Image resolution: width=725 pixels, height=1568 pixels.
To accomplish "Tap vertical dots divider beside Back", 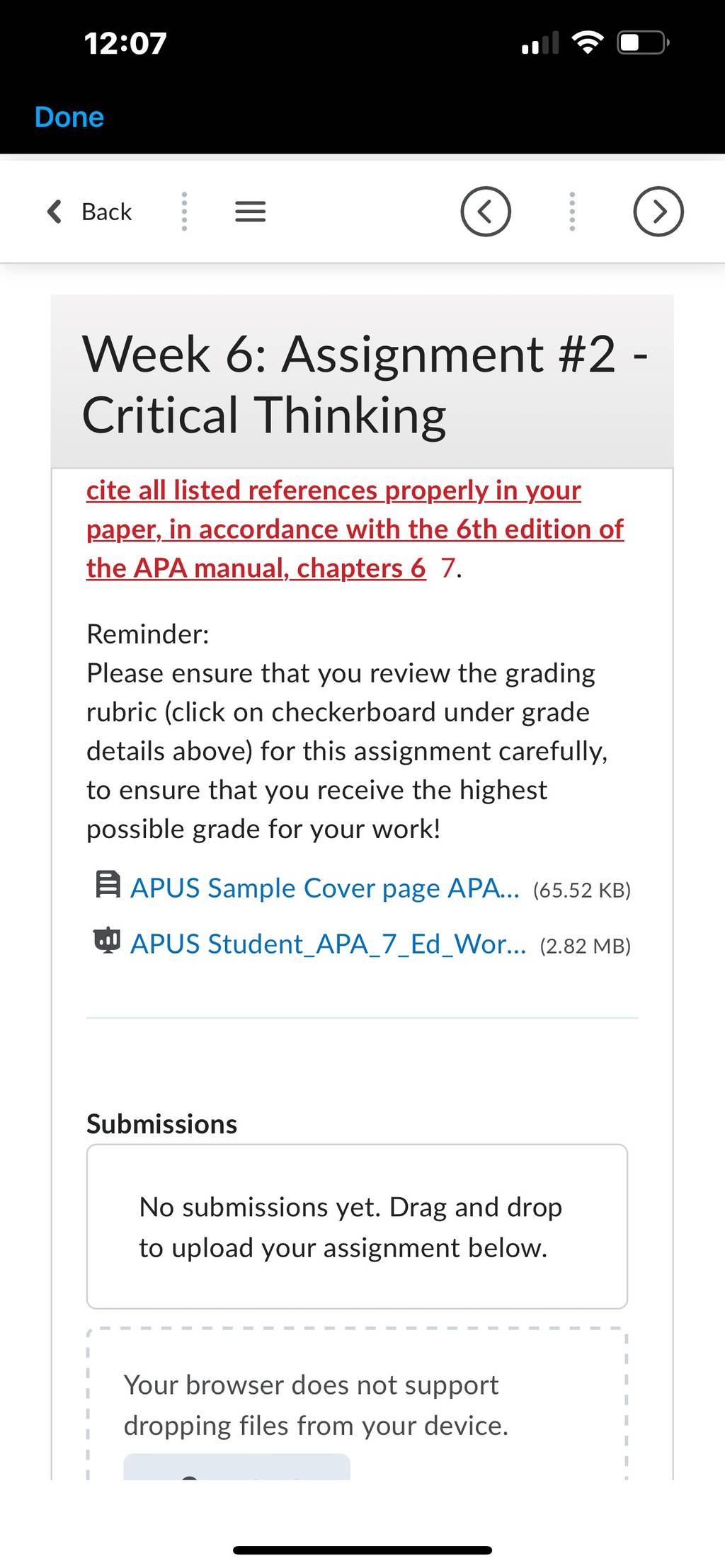I will (x=184, y=211).
